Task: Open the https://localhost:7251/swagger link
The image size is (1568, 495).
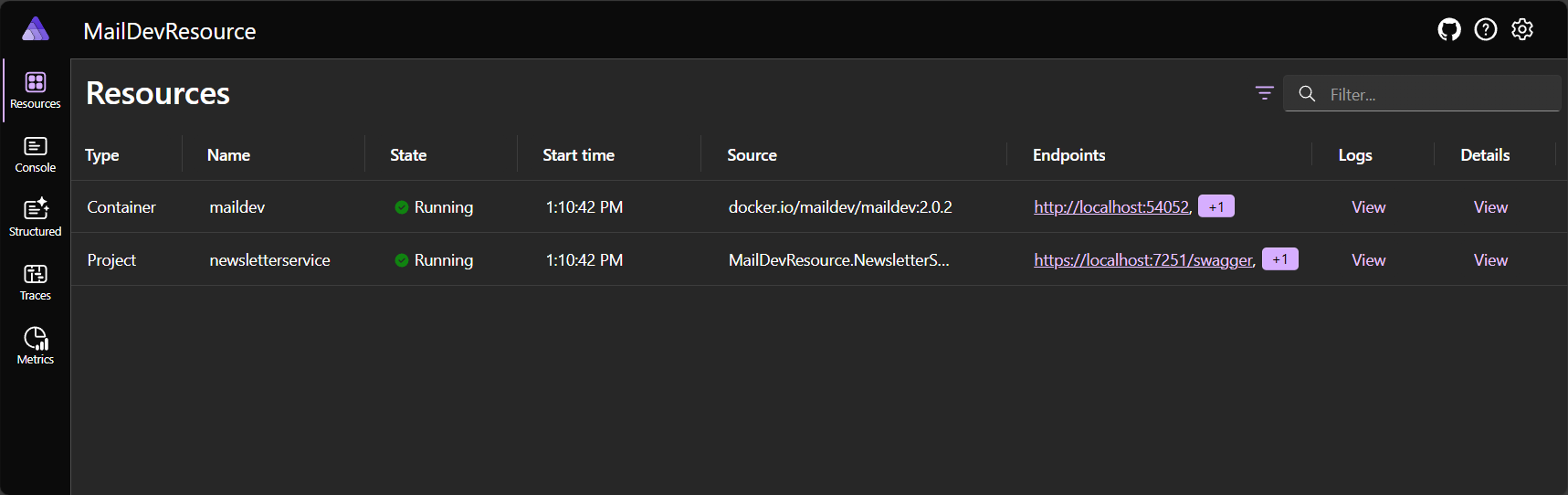Action: 1142,260
